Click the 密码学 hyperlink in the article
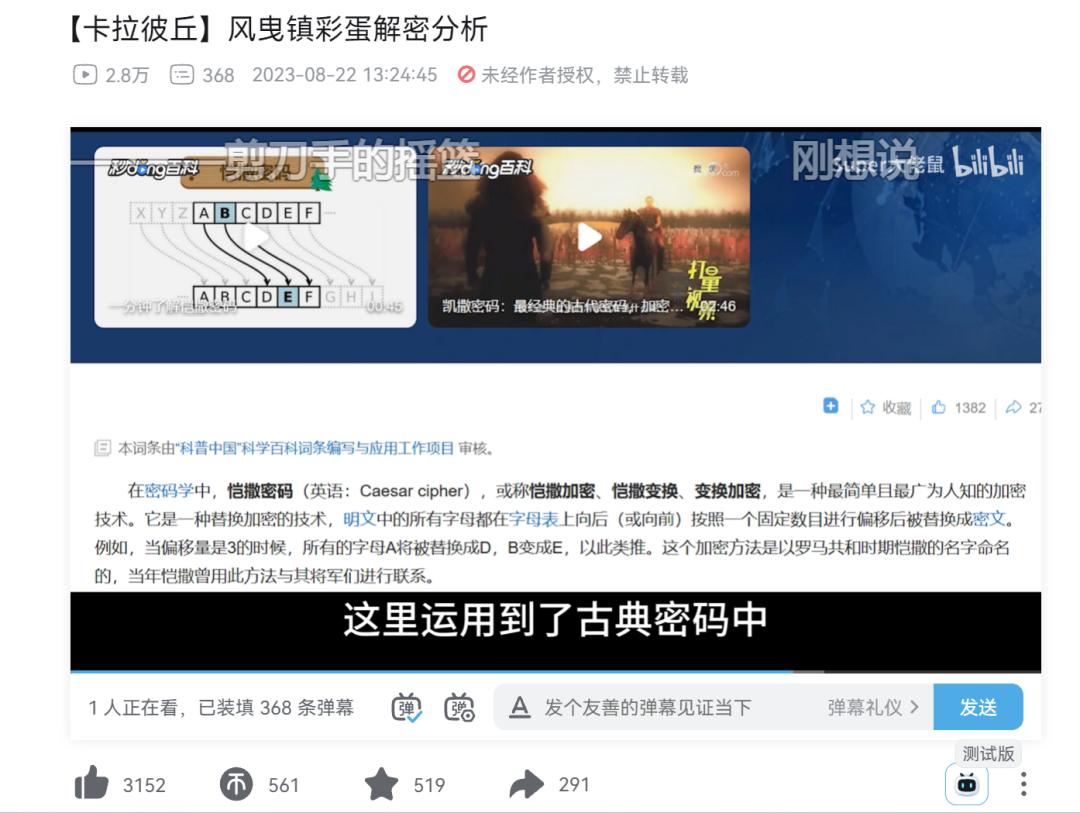Screen dimensions: 1080x813 (168, 491)
